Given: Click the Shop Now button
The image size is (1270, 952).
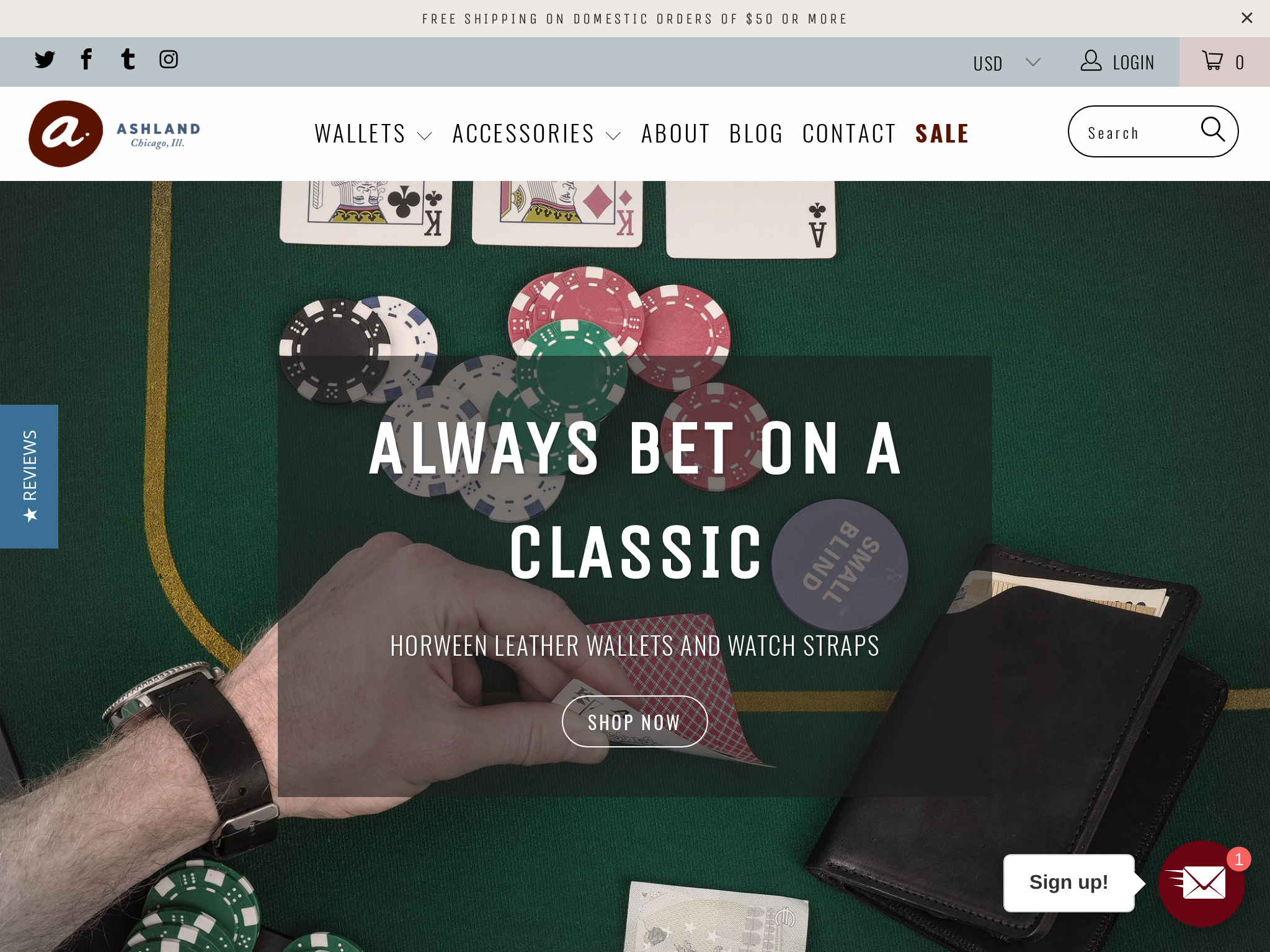Looking at the screenshot, I should [634, 722].
